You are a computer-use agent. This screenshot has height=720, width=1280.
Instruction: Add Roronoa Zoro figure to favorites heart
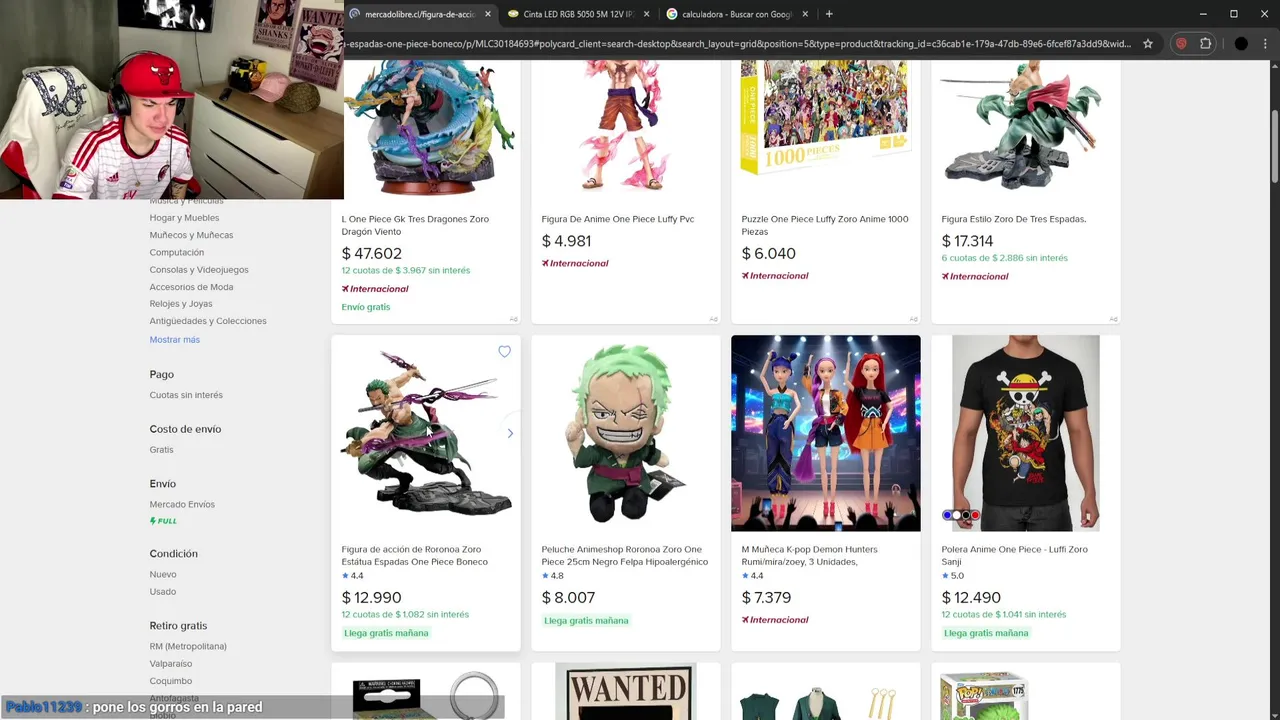tap(504, 352)
